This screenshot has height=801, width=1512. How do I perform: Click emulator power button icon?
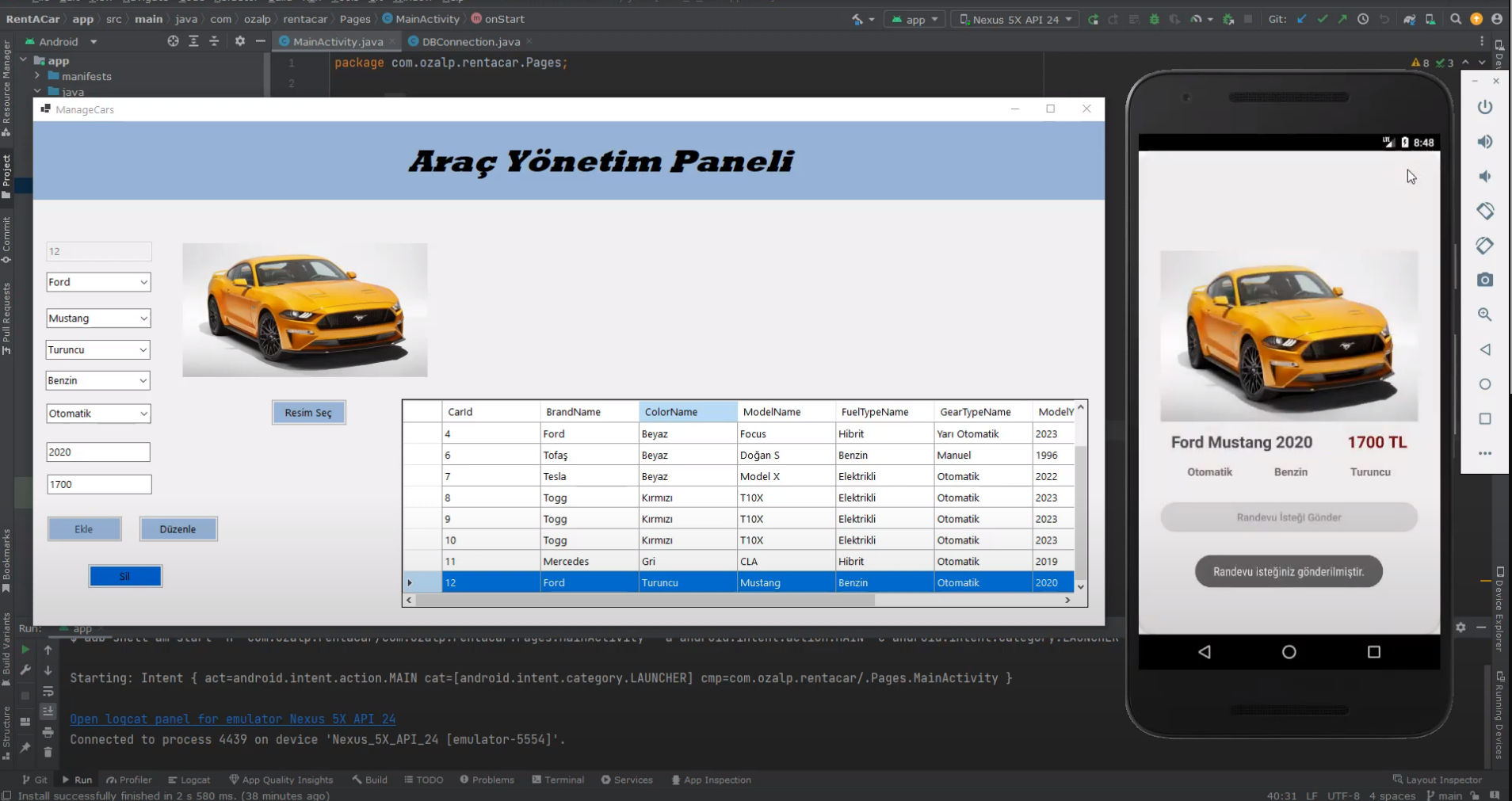coord(1485,107)
